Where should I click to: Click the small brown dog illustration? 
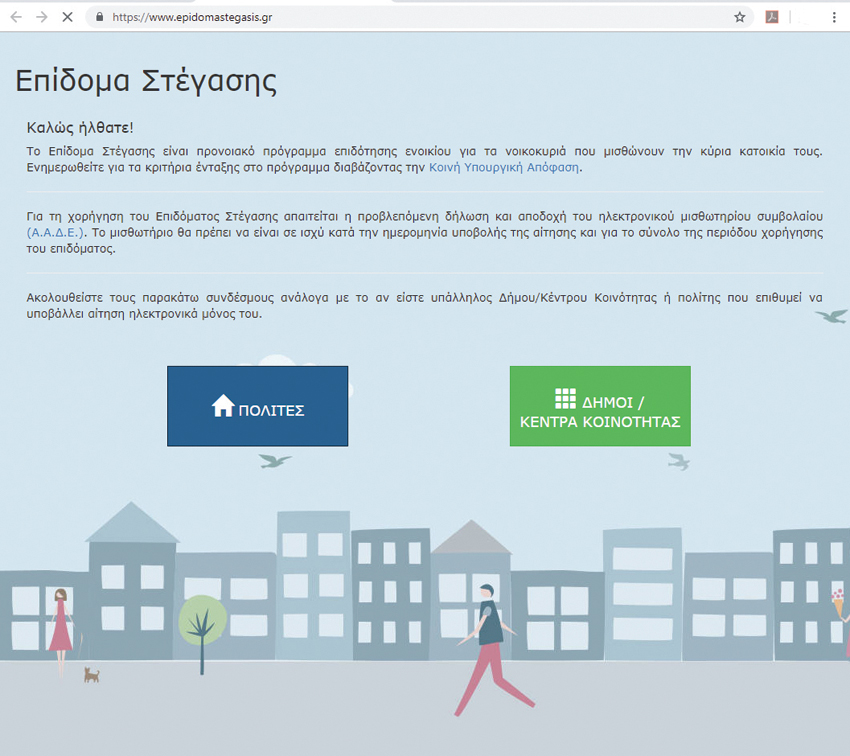tap(92, 675)
